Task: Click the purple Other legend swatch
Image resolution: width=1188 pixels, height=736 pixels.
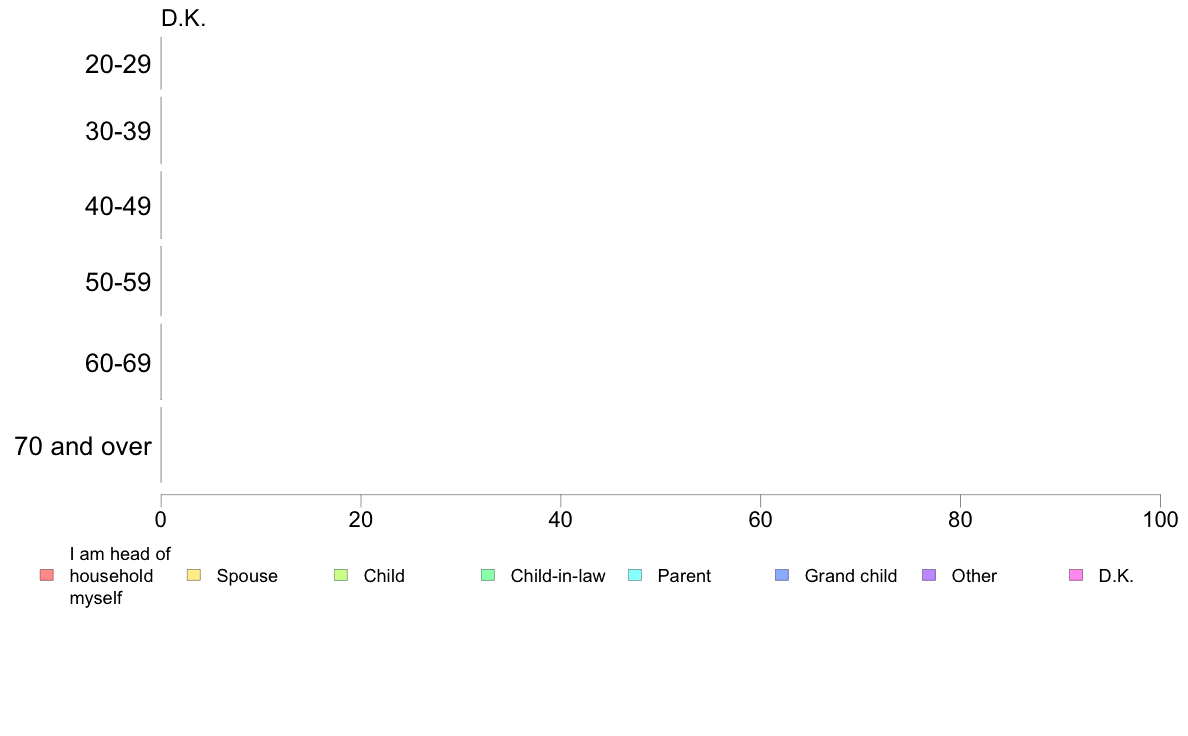Action: pos(929,575)
